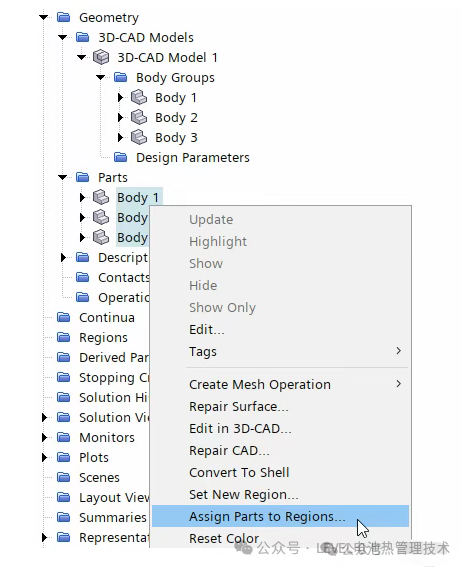The height and width of the screenshot is (567, 465).
Task: Click the Body 1 icon under Body Groups
Action: coord(138,97)
